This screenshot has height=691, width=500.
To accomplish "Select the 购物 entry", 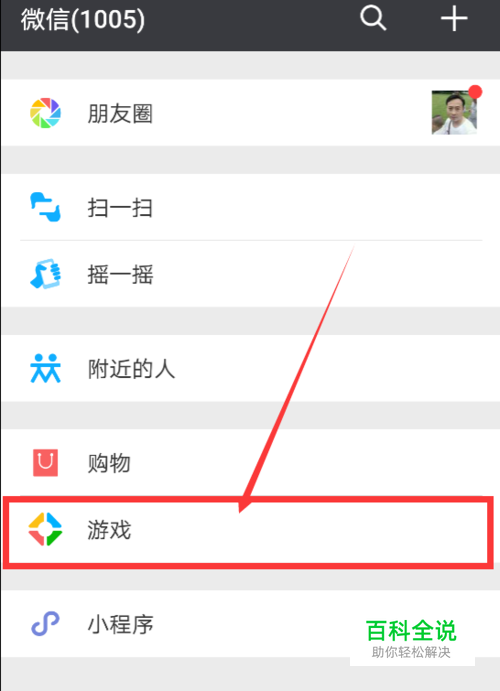I will pyautogui.click(x=250, y=463).
